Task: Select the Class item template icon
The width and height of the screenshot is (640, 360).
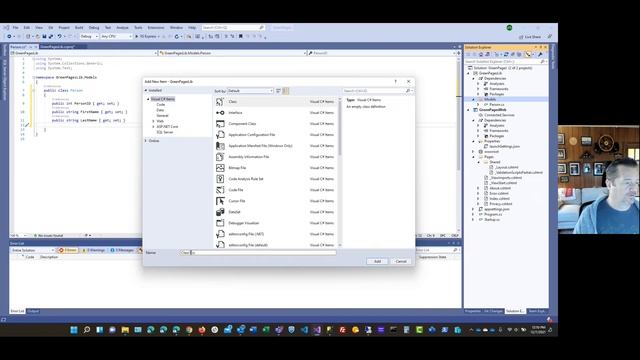Action: point(220,102)
